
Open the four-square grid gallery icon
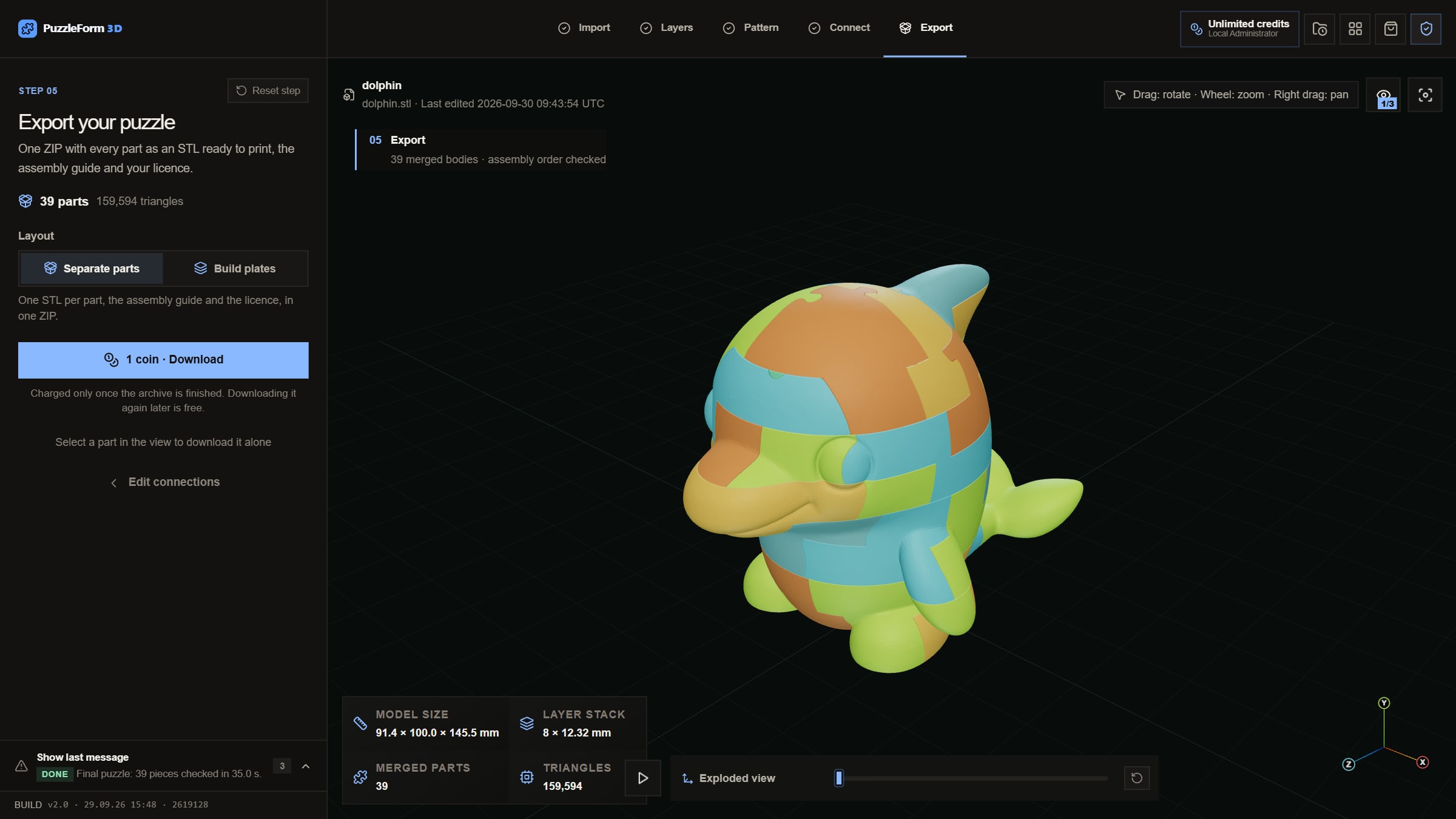[x=1355, y=29]
